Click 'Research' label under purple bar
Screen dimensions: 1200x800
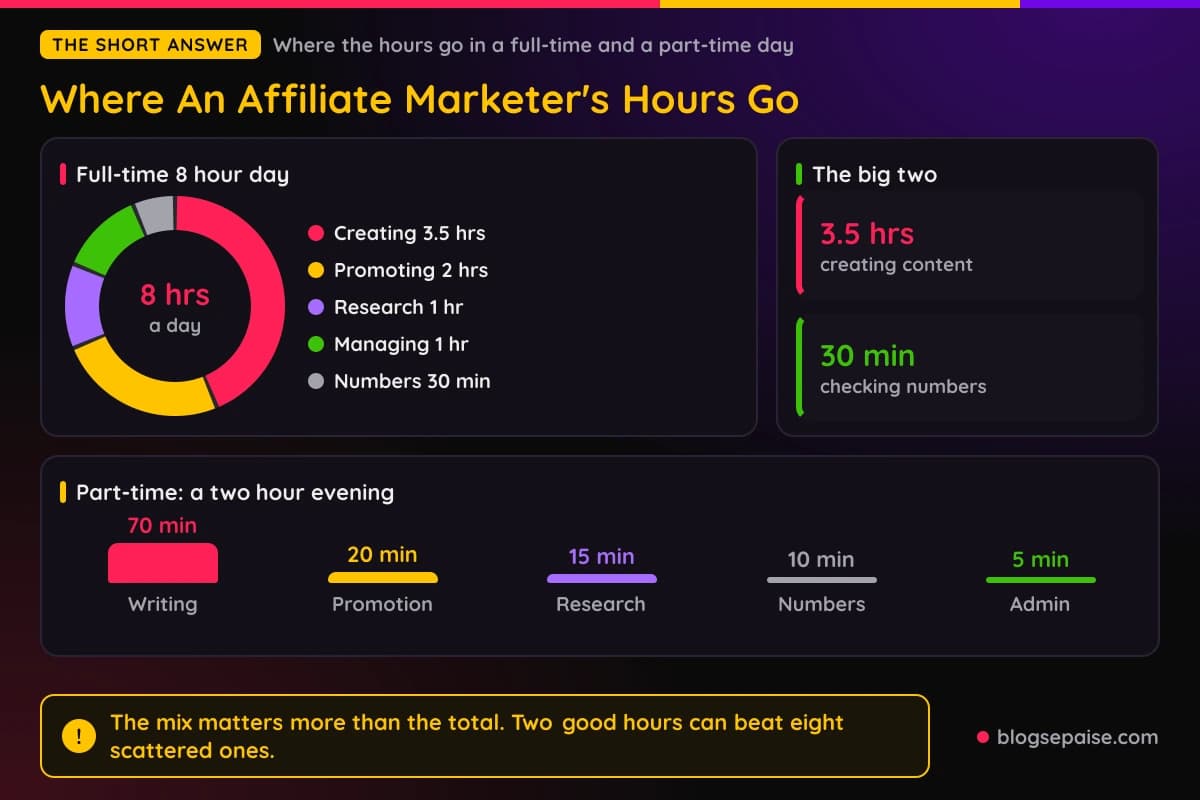601,604
